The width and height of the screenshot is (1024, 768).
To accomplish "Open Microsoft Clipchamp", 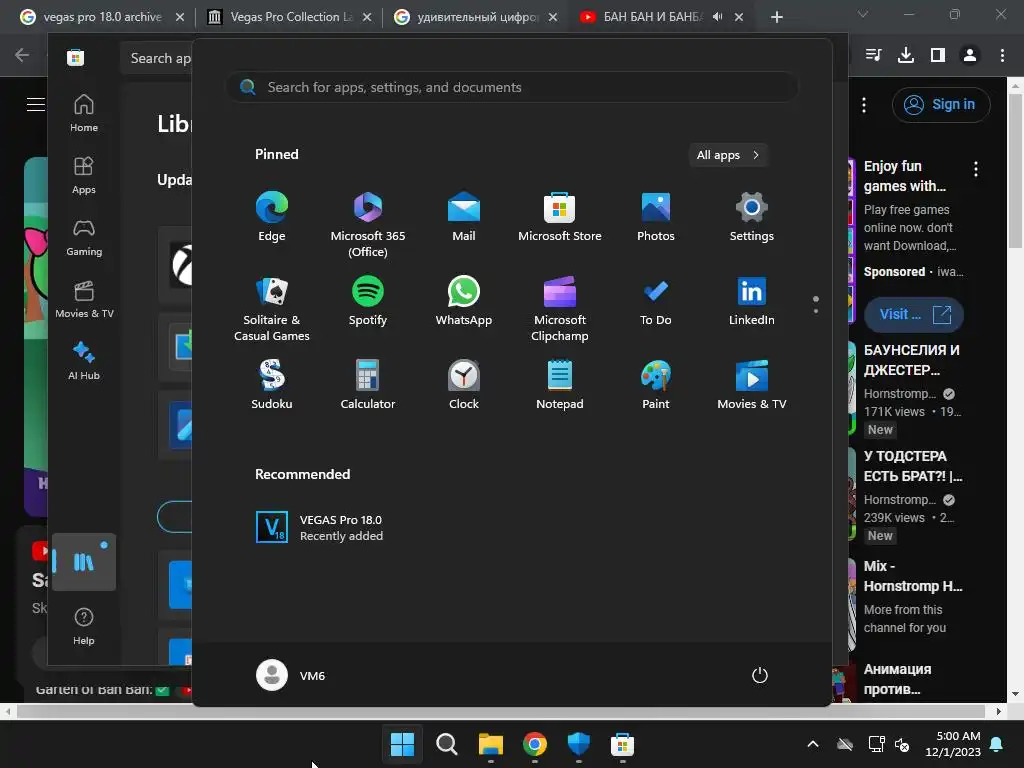I will pos(560,308).
